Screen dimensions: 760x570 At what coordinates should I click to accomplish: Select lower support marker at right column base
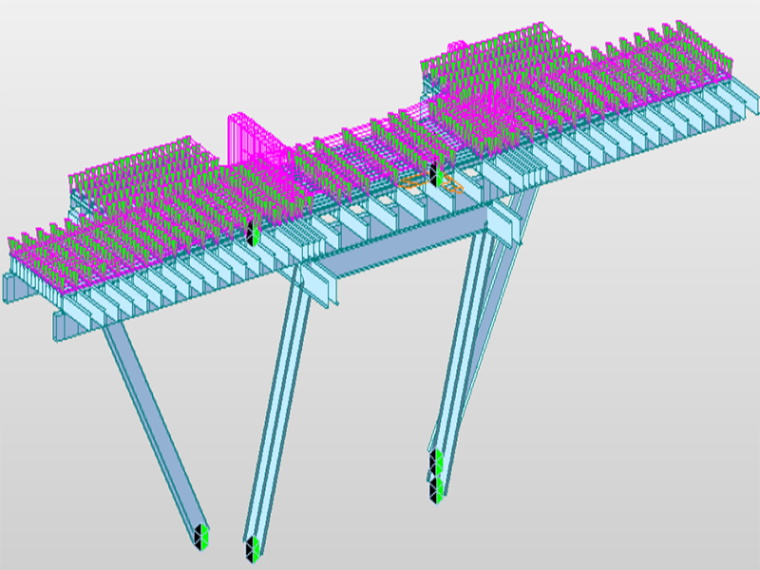pyautogui.click(x=437, y=488)
